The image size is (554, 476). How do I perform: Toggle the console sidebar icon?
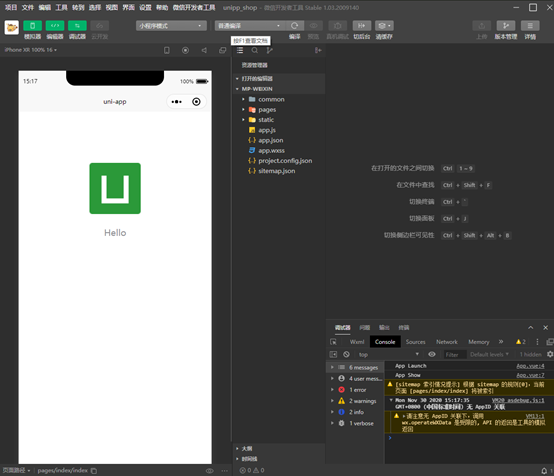(333, 354)
